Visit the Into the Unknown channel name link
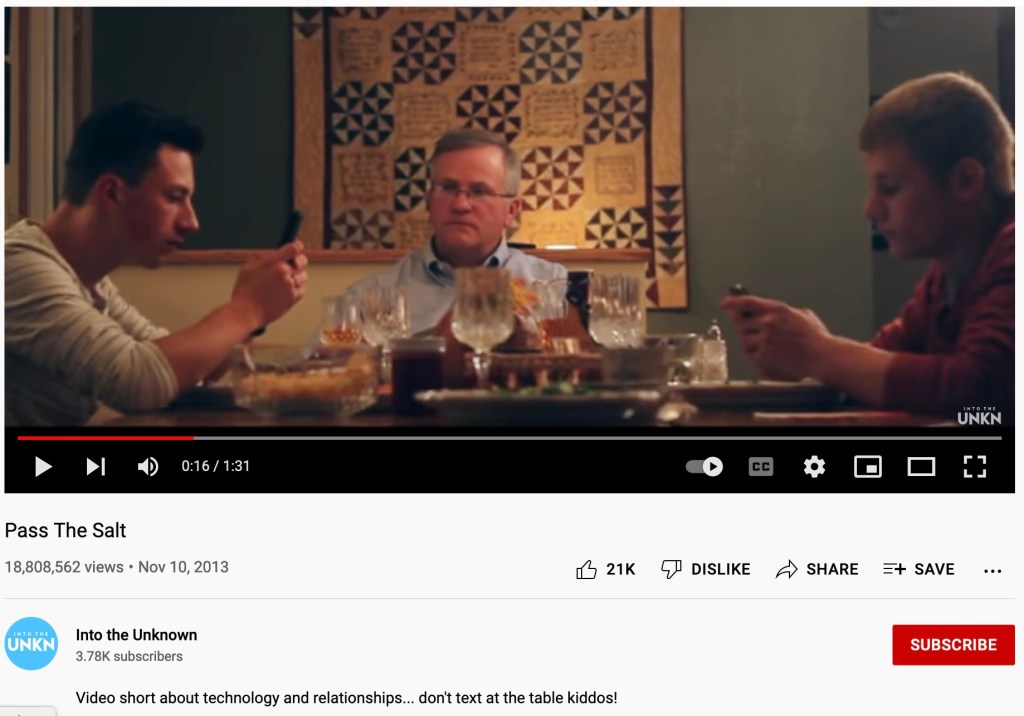The width and height of the screenshot is (1024, 716). pos(136,635)
